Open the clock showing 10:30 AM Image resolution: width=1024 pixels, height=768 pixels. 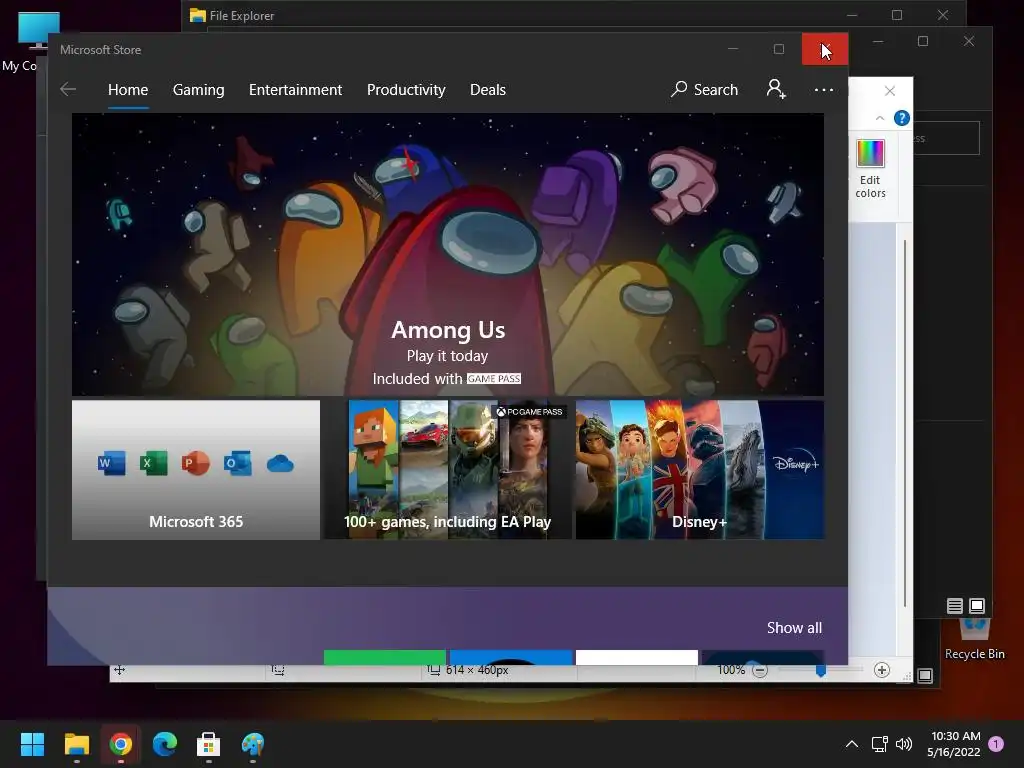click(x=954, y=744)
